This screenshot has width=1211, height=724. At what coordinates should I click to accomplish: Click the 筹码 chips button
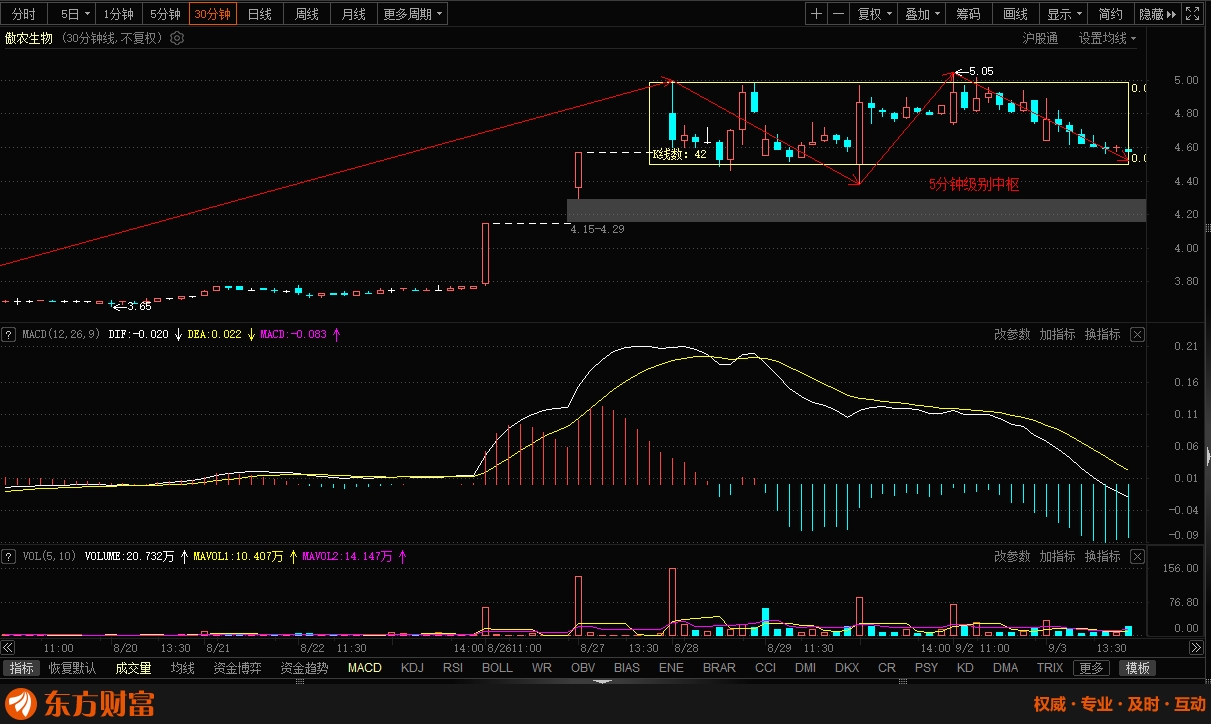(968, 14)
